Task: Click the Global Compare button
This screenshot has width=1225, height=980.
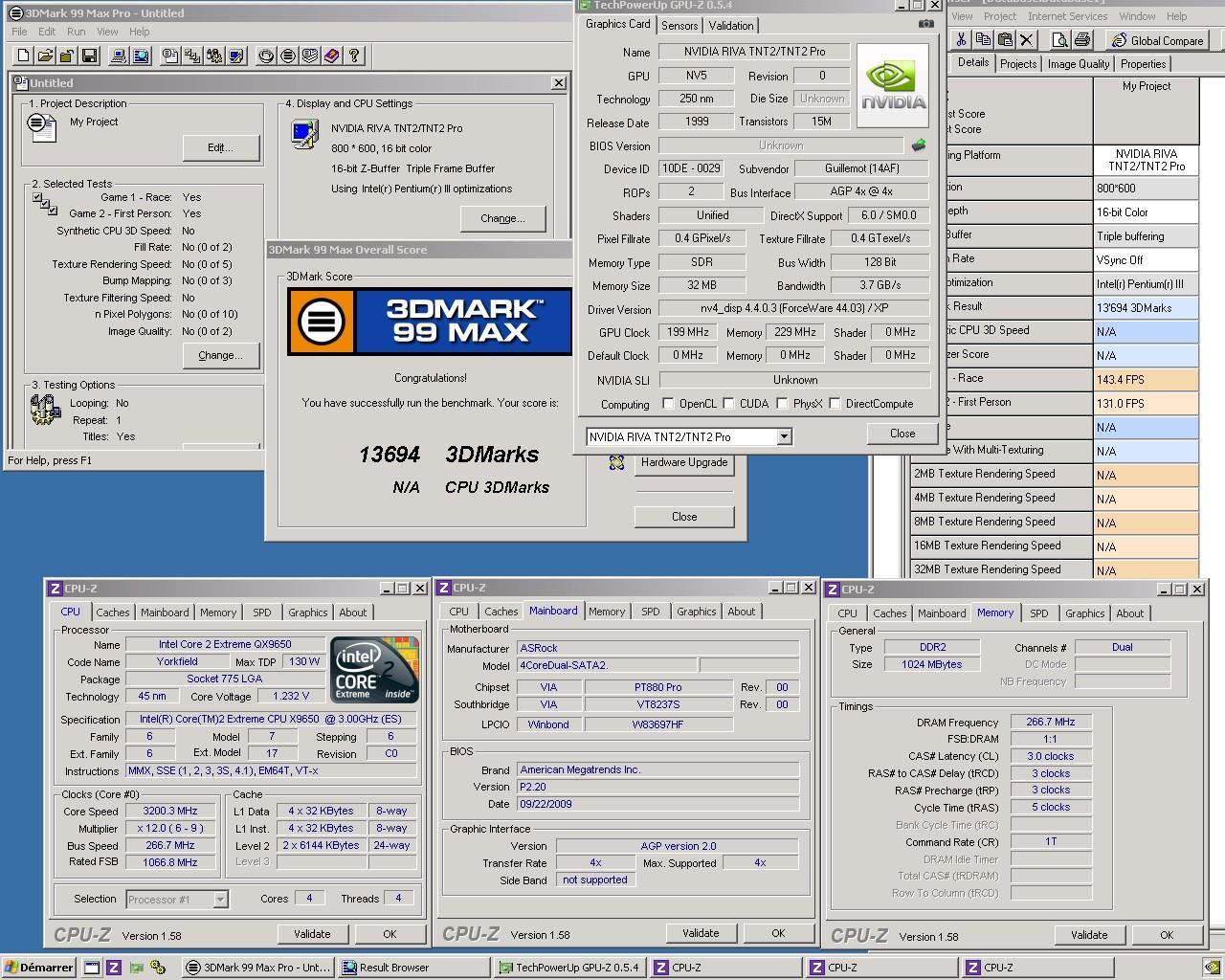Action: [x=1157, y=40]
